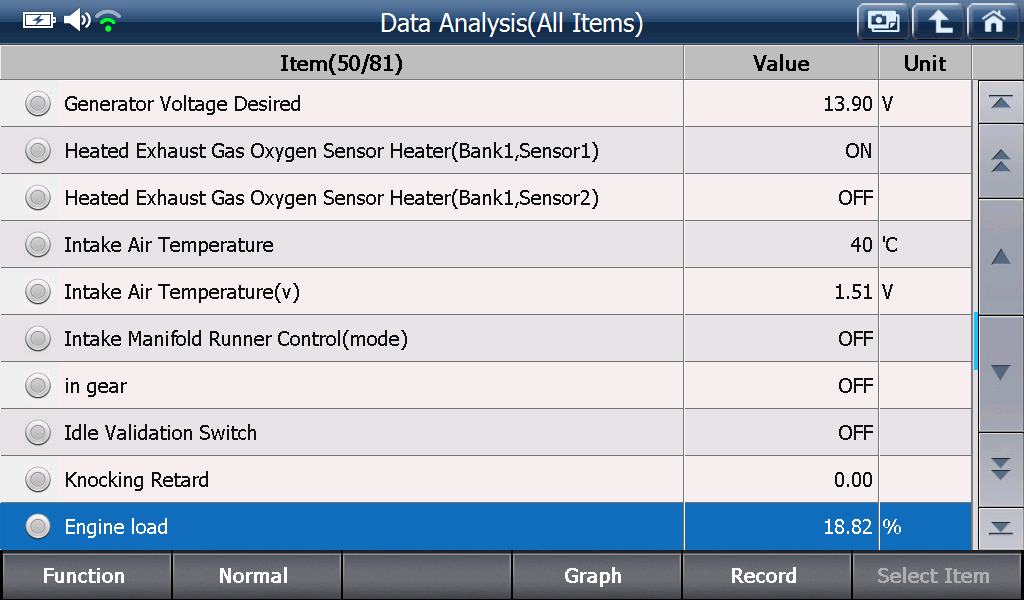Go back using the return arrow icon

coord(938,22)
